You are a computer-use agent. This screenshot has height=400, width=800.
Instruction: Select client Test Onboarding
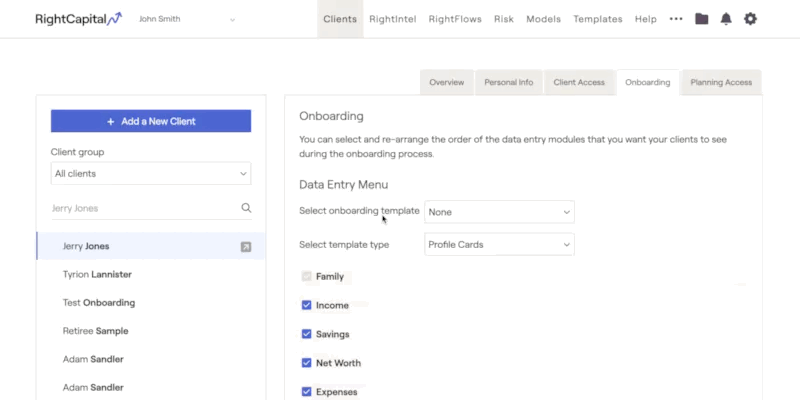151,303
